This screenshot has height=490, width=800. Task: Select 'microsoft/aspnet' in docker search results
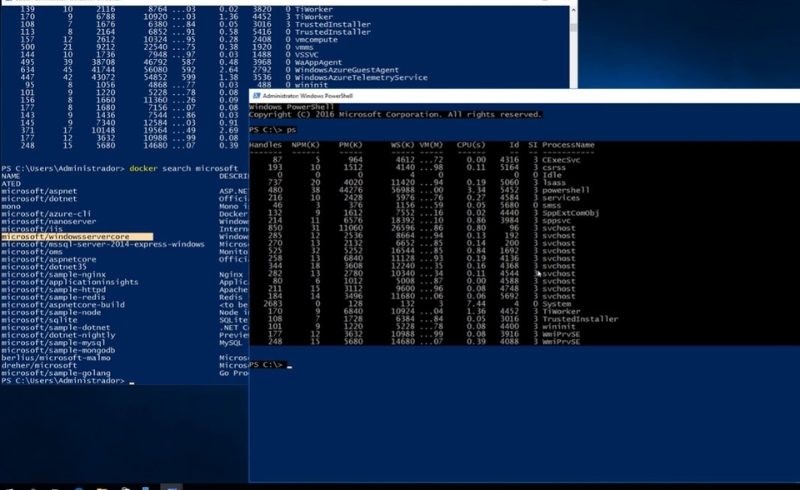click(39, 191)
